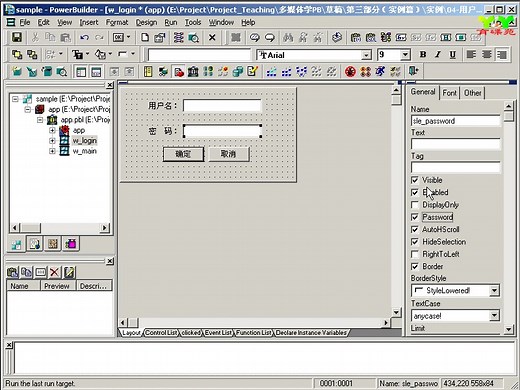Click the red X delete icon in clip panel

coord(54,272)
